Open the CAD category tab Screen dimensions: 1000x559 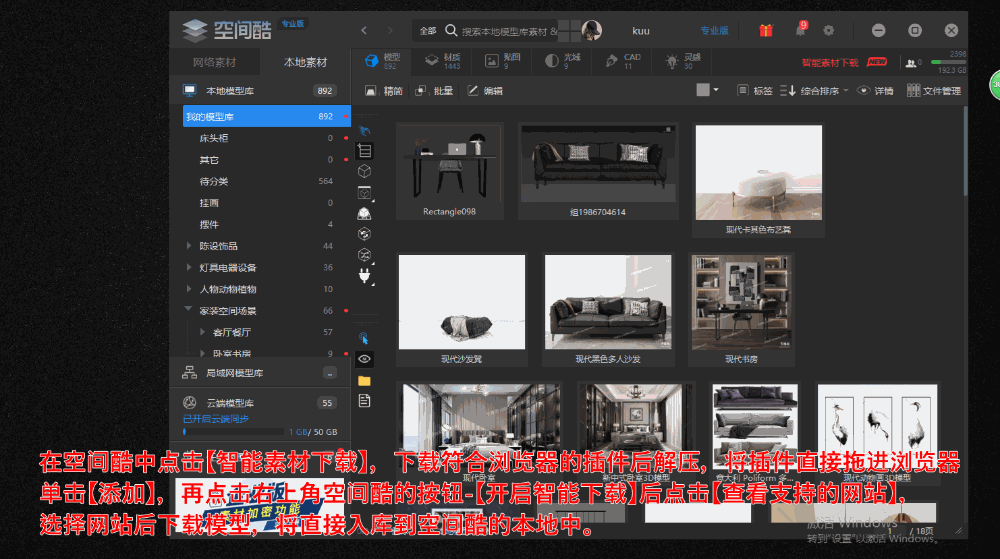[622, 61]
